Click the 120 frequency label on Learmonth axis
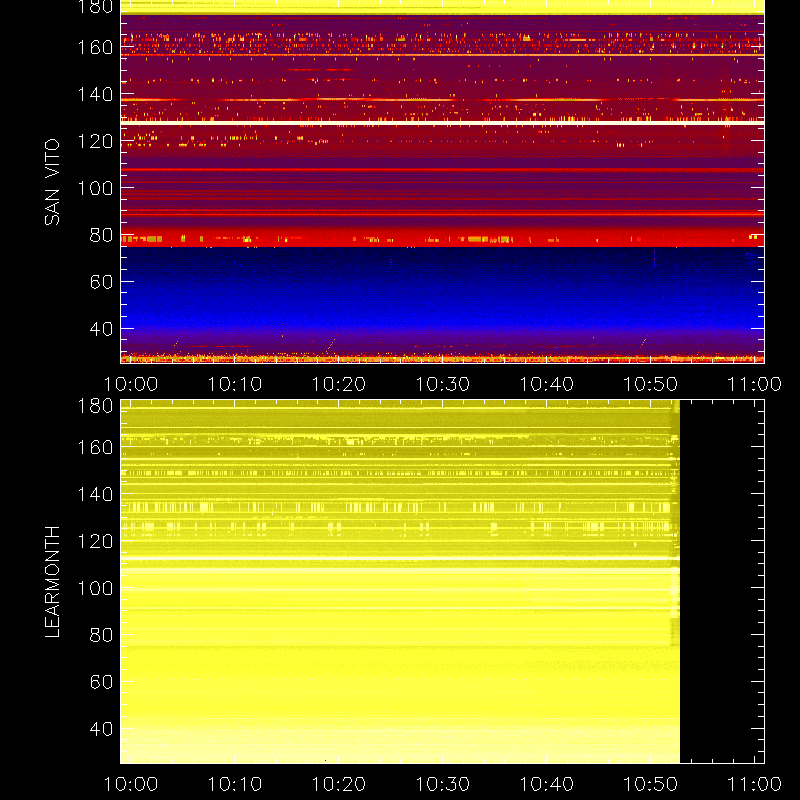The width and height of the screenshot is (800, 800). coord(95,541)
